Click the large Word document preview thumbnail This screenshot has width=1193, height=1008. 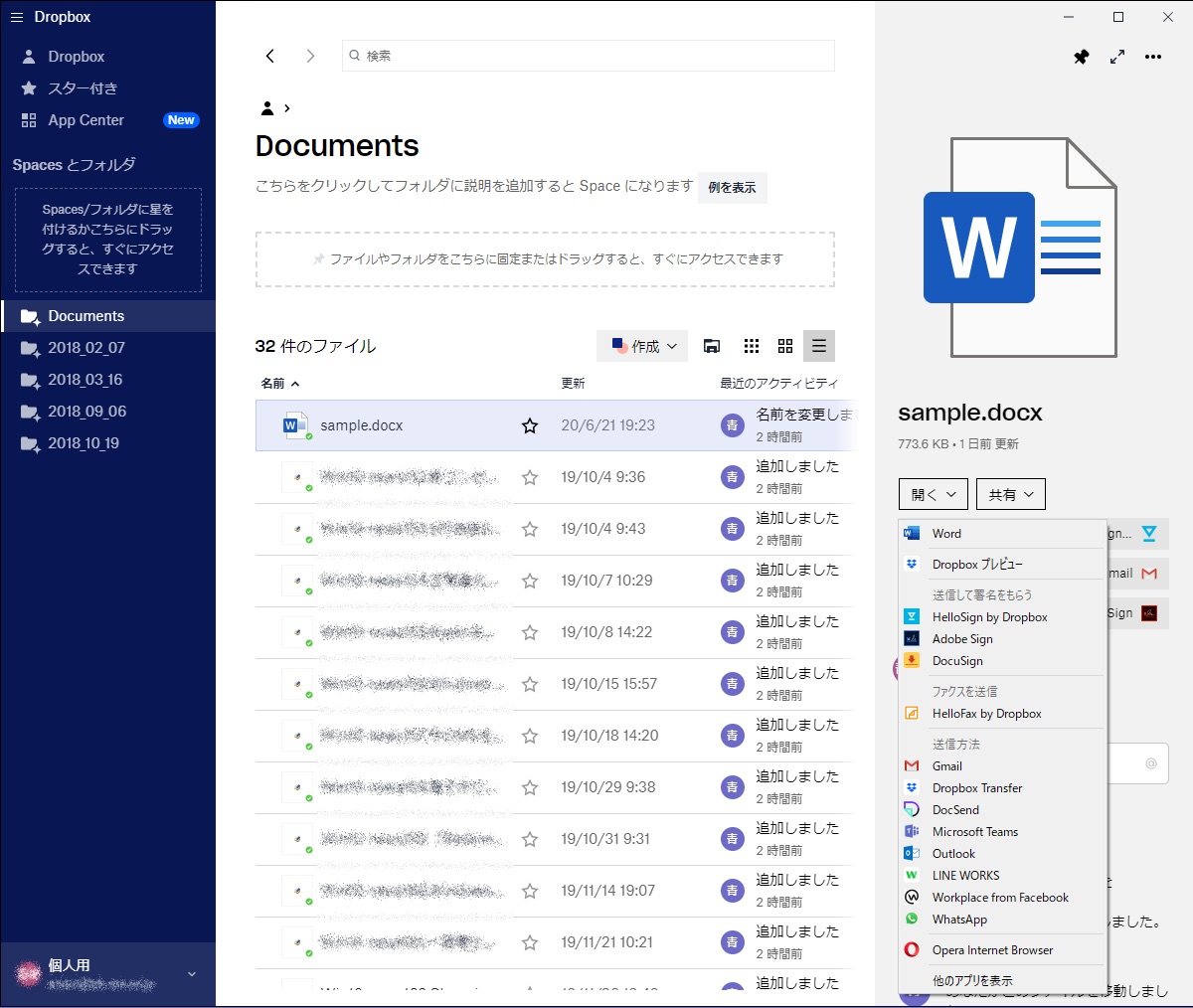click(1022, 248)
